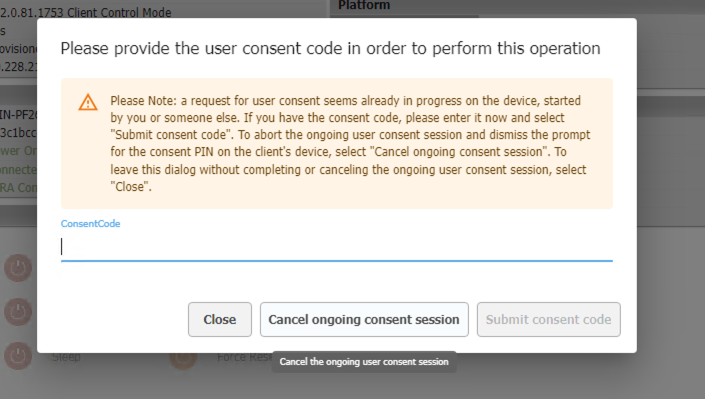Click the Client Control Mode text
This screenshot has width=705, height=399.
[x=119, y=13]
